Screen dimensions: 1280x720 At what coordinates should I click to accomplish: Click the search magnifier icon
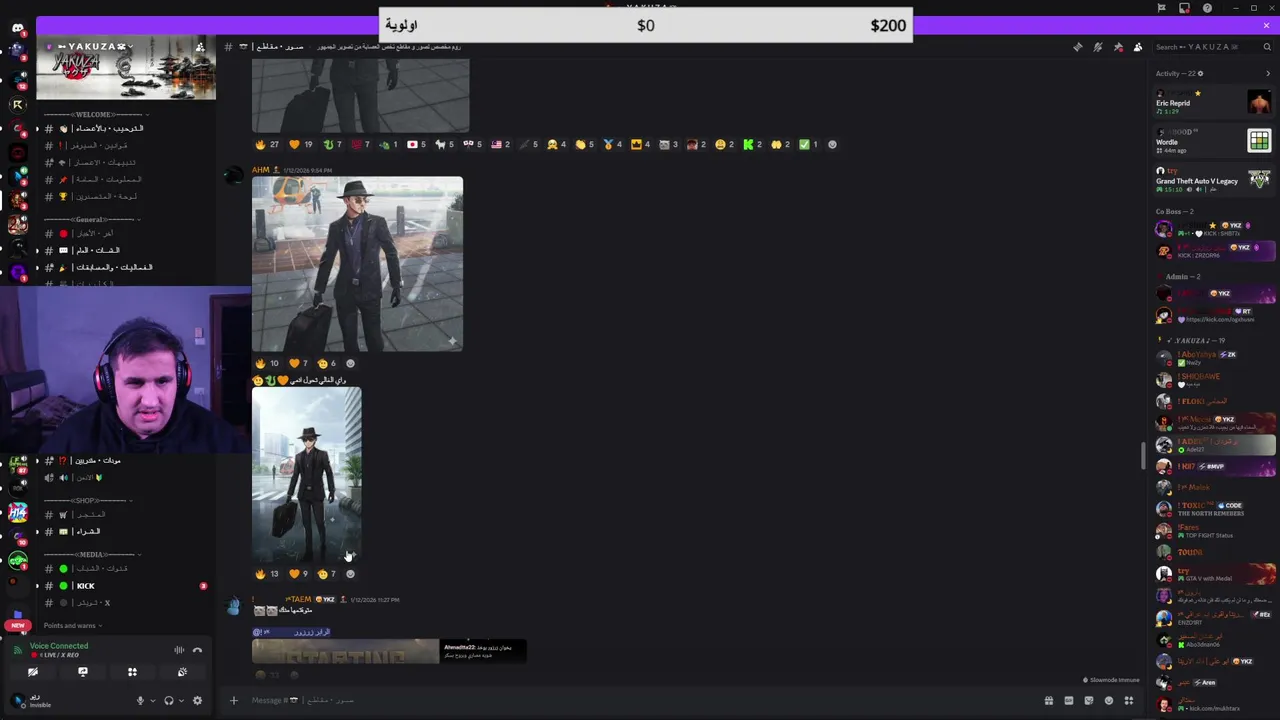point(1266,47)
